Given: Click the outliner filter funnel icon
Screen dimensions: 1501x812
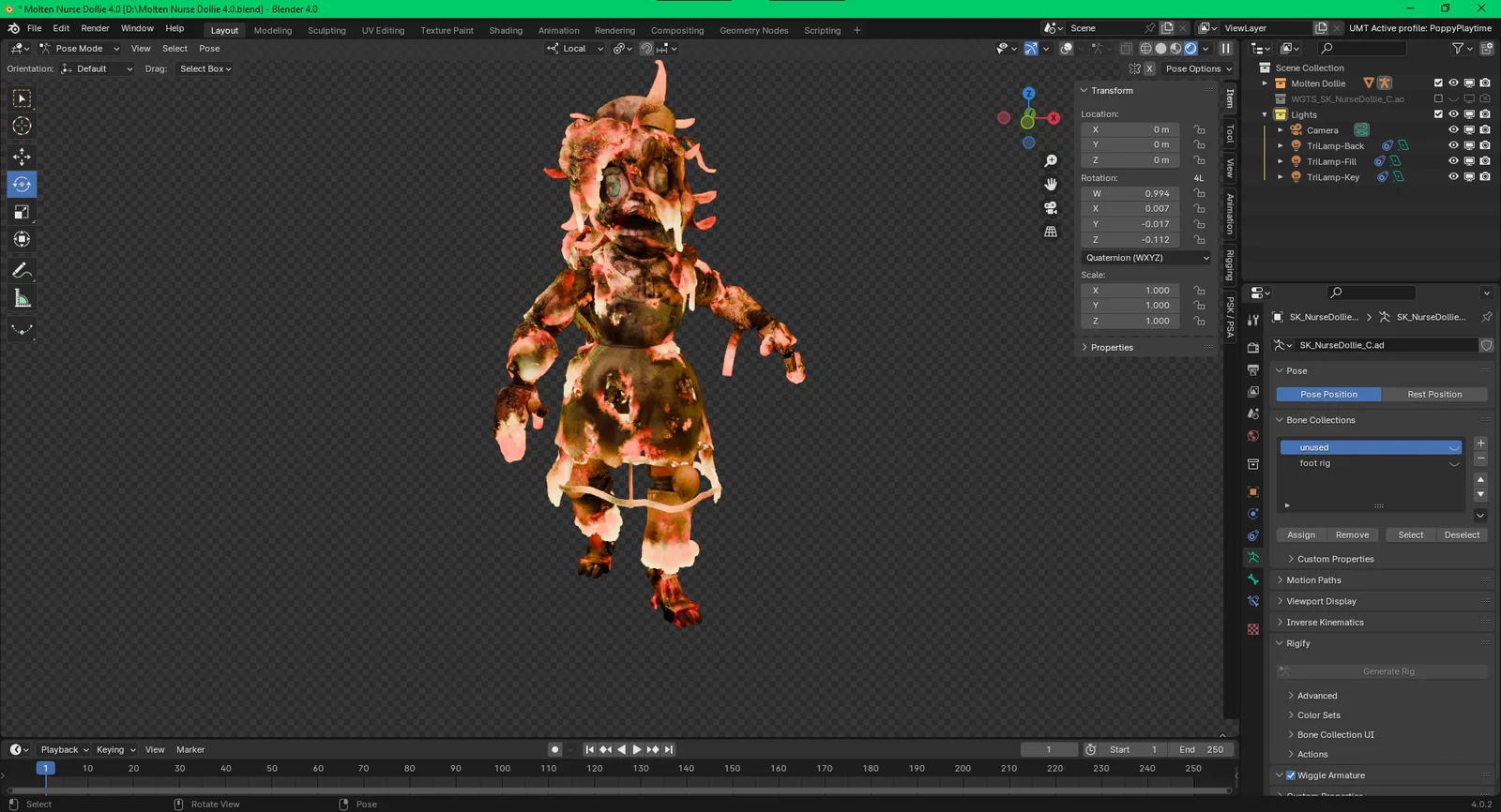Looking at the screenshot, I should click(x=1458, y=49).
